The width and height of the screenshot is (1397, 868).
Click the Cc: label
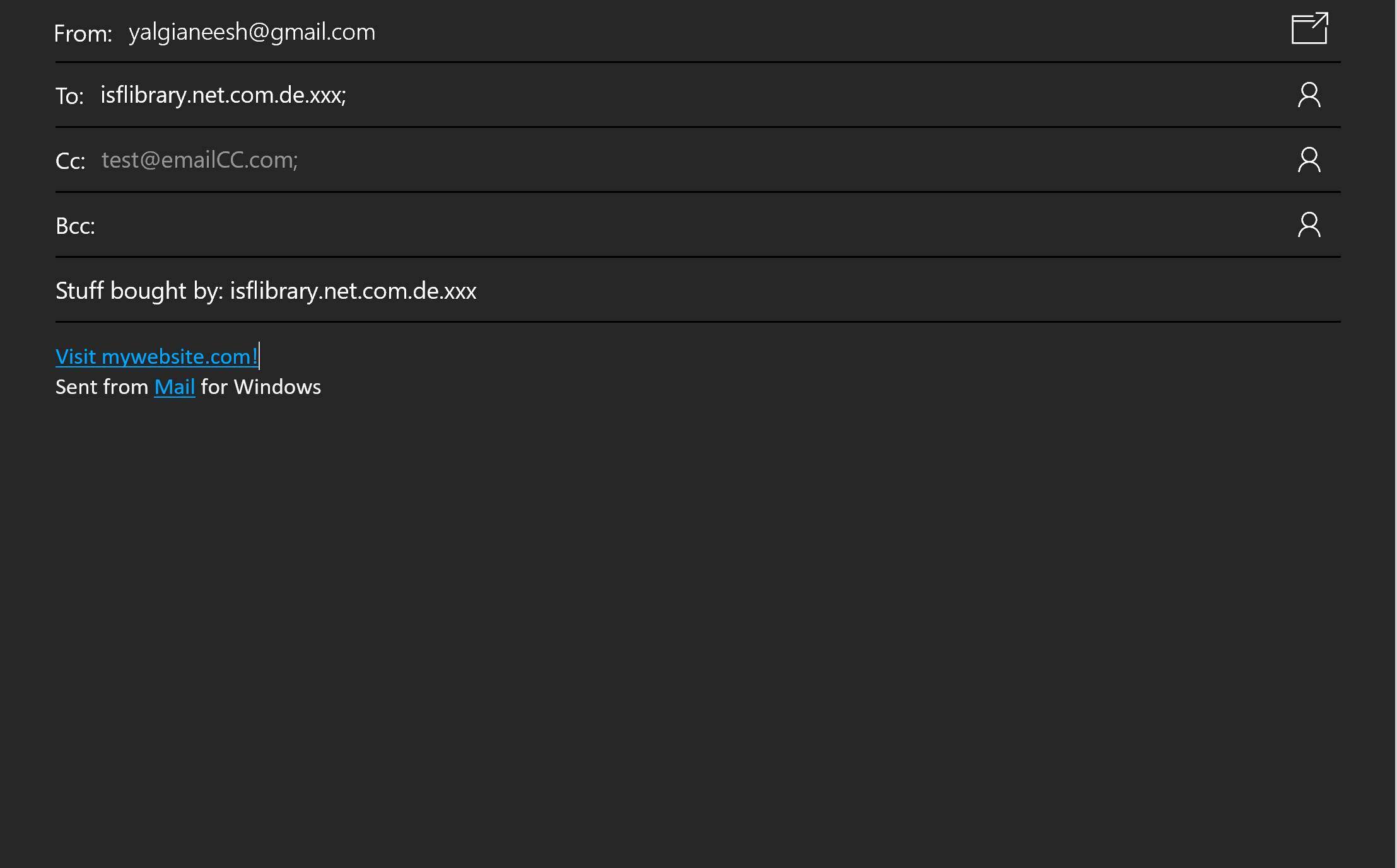[70, 161]
